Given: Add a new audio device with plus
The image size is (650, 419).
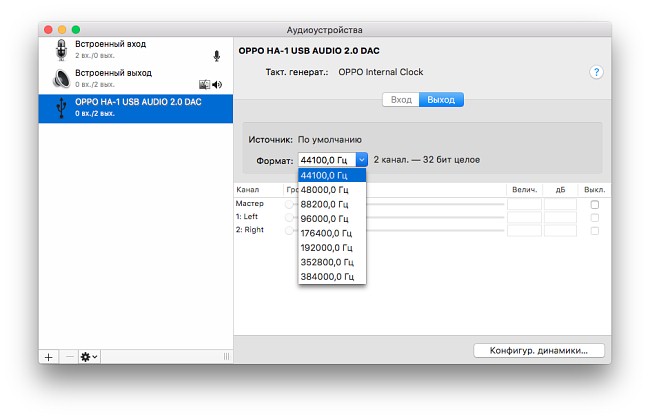Looking at the screenshot, I should coord(48,356).
